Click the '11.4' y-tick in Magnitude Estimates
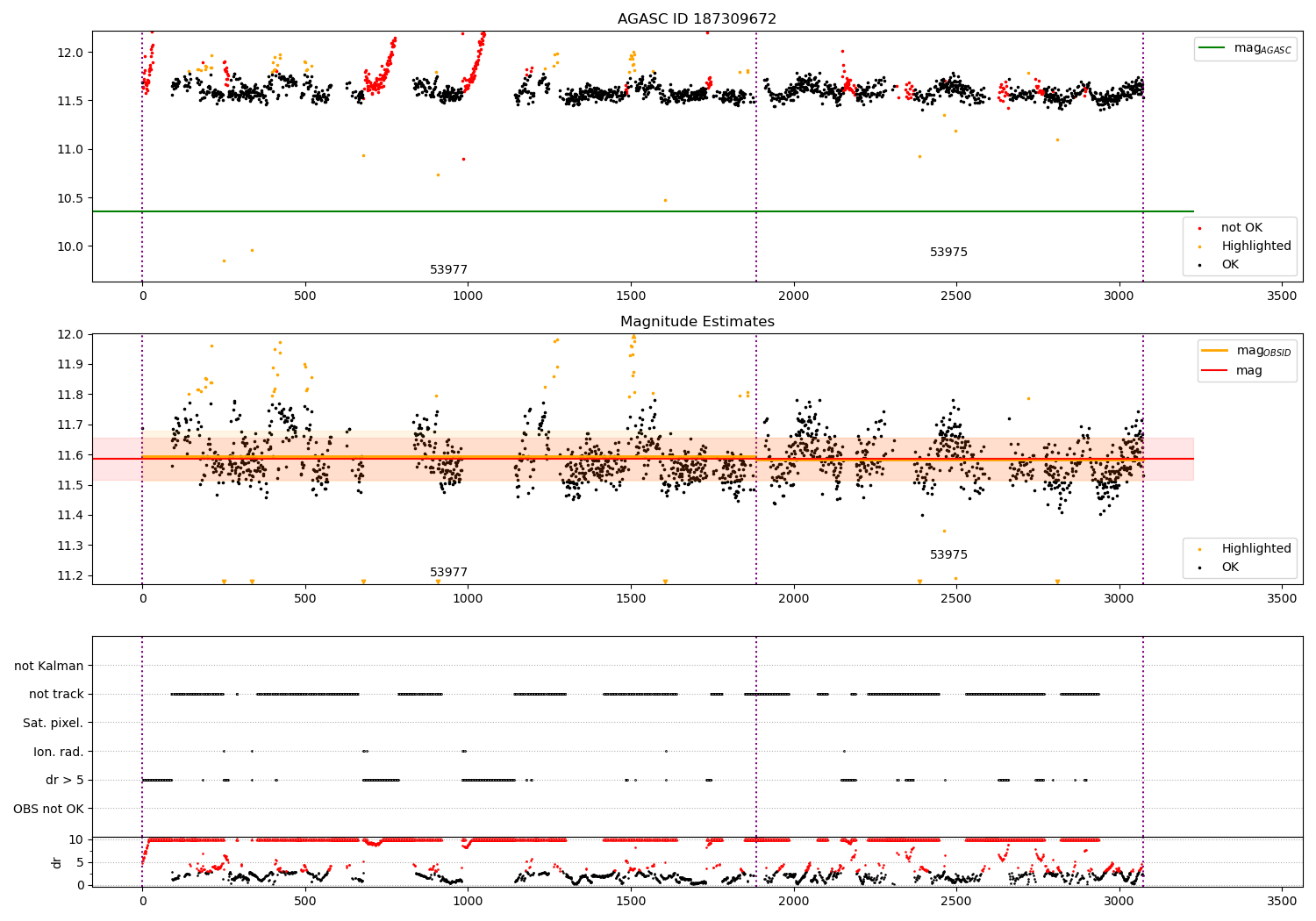The width and height of the screenshot is (1316, 921). point(71,516)
